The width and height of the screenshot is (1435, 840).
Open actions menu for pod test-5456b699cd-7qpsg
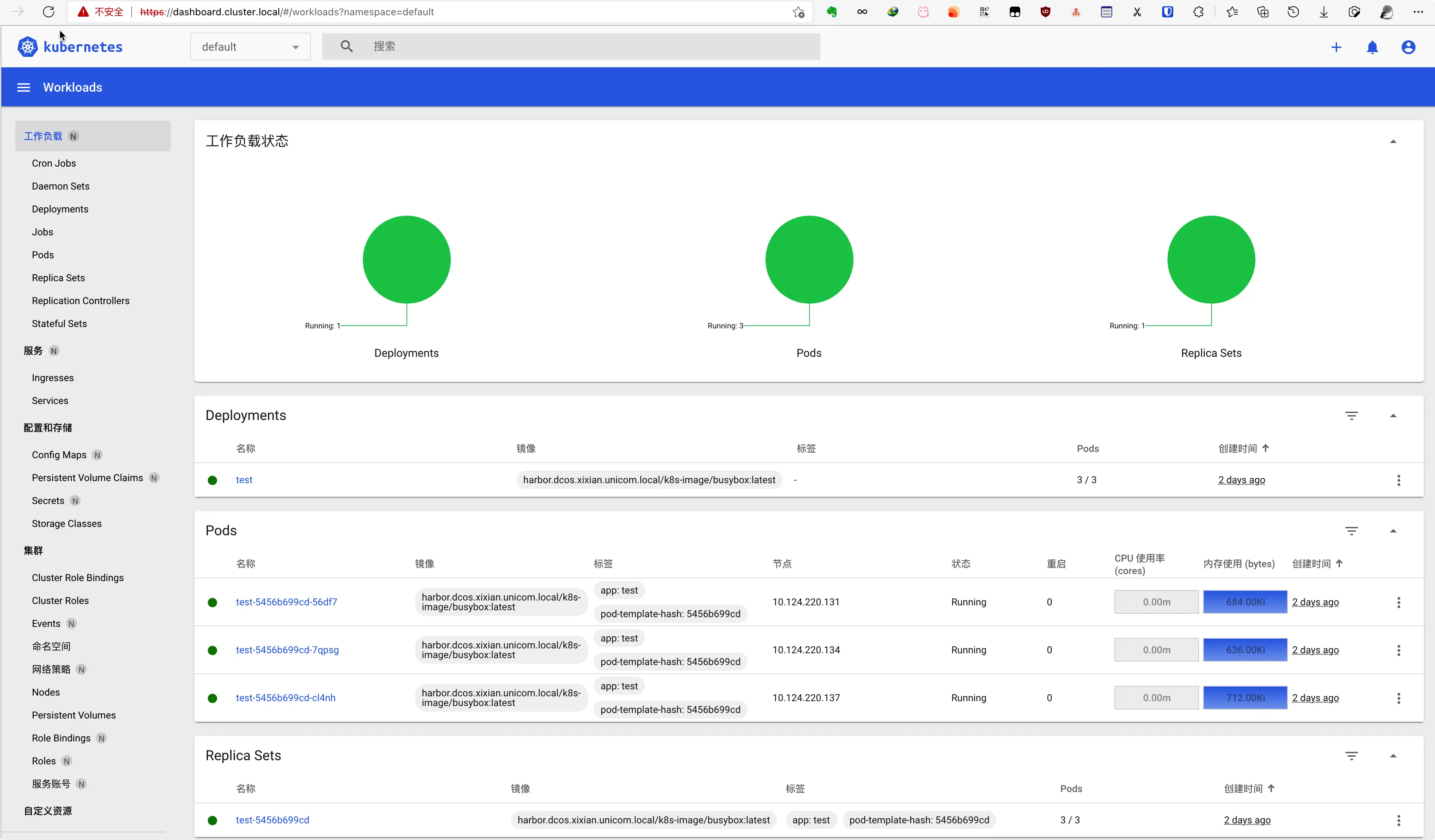click(x=1399, y=650)
